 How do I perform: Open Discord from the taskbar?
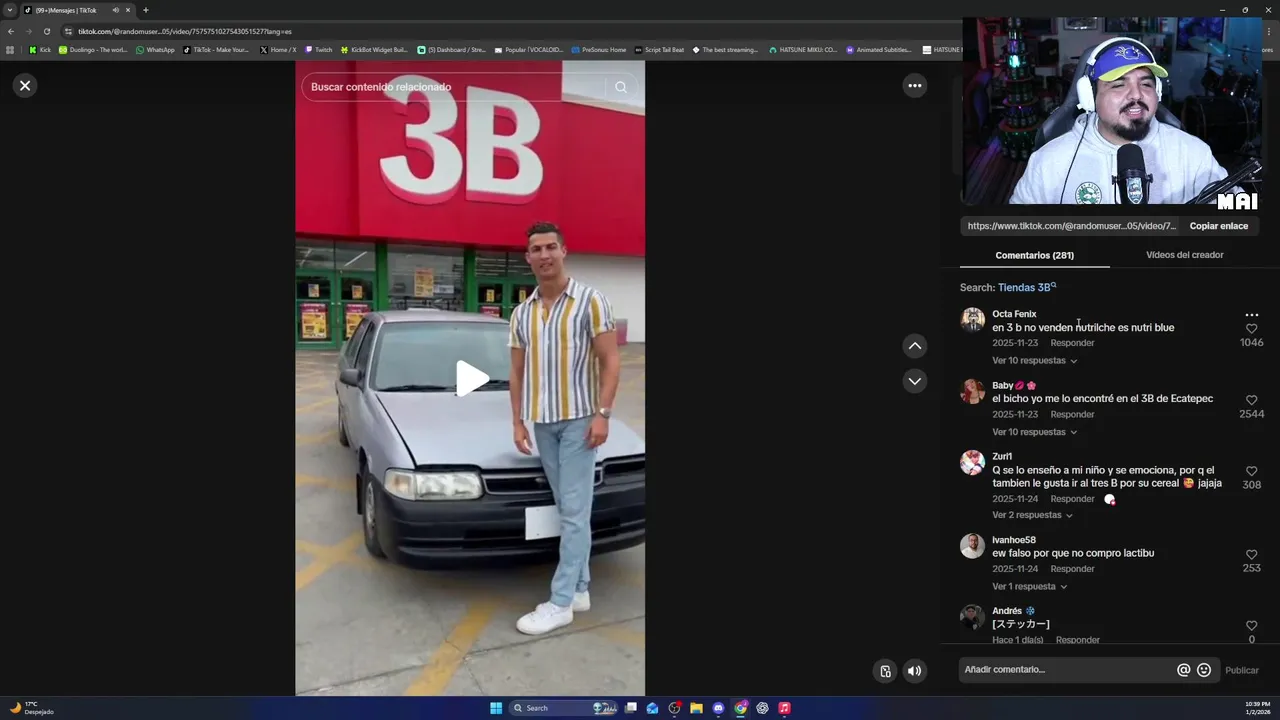718,708
